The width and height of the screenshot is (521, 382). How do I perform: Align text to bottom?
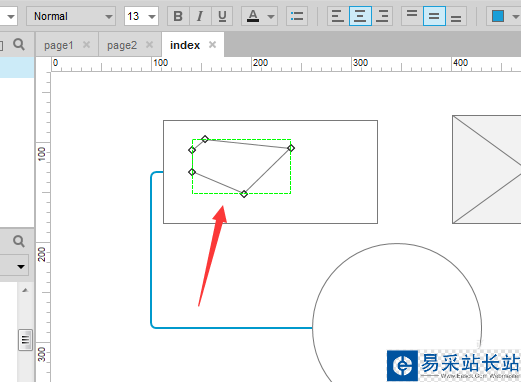pos(456,16)
